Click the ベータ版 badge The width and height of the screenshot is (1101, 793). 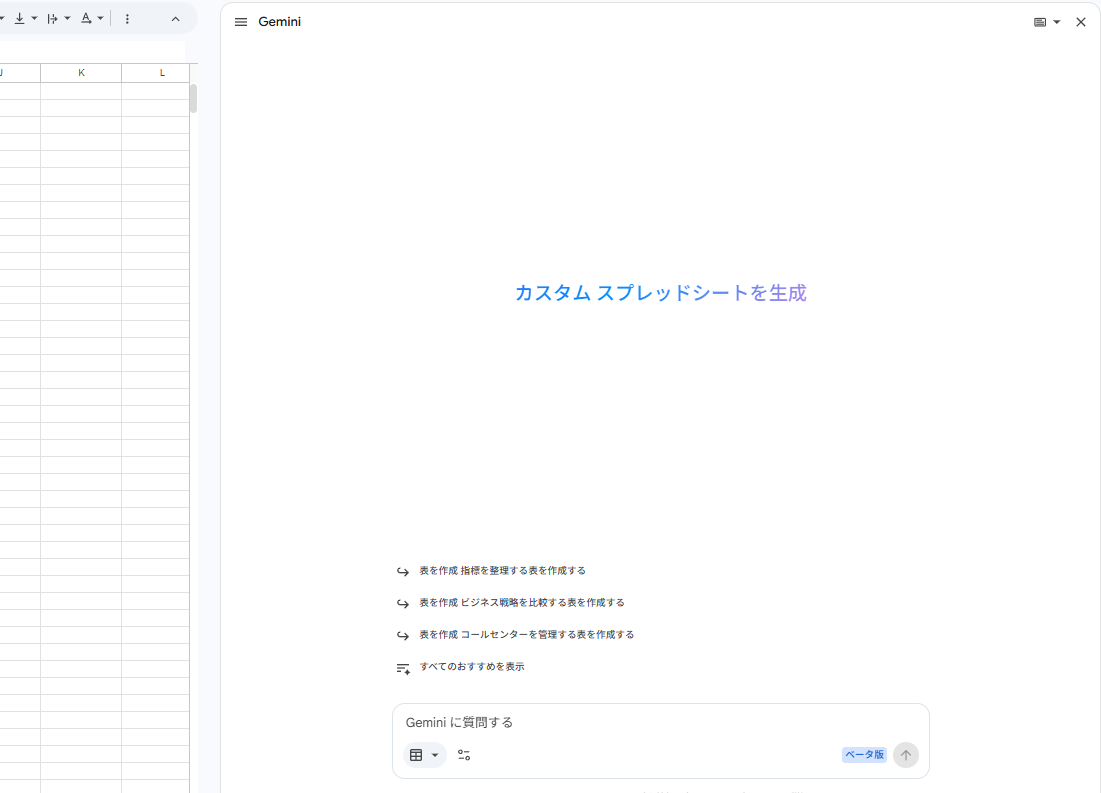tap(864, 755)
